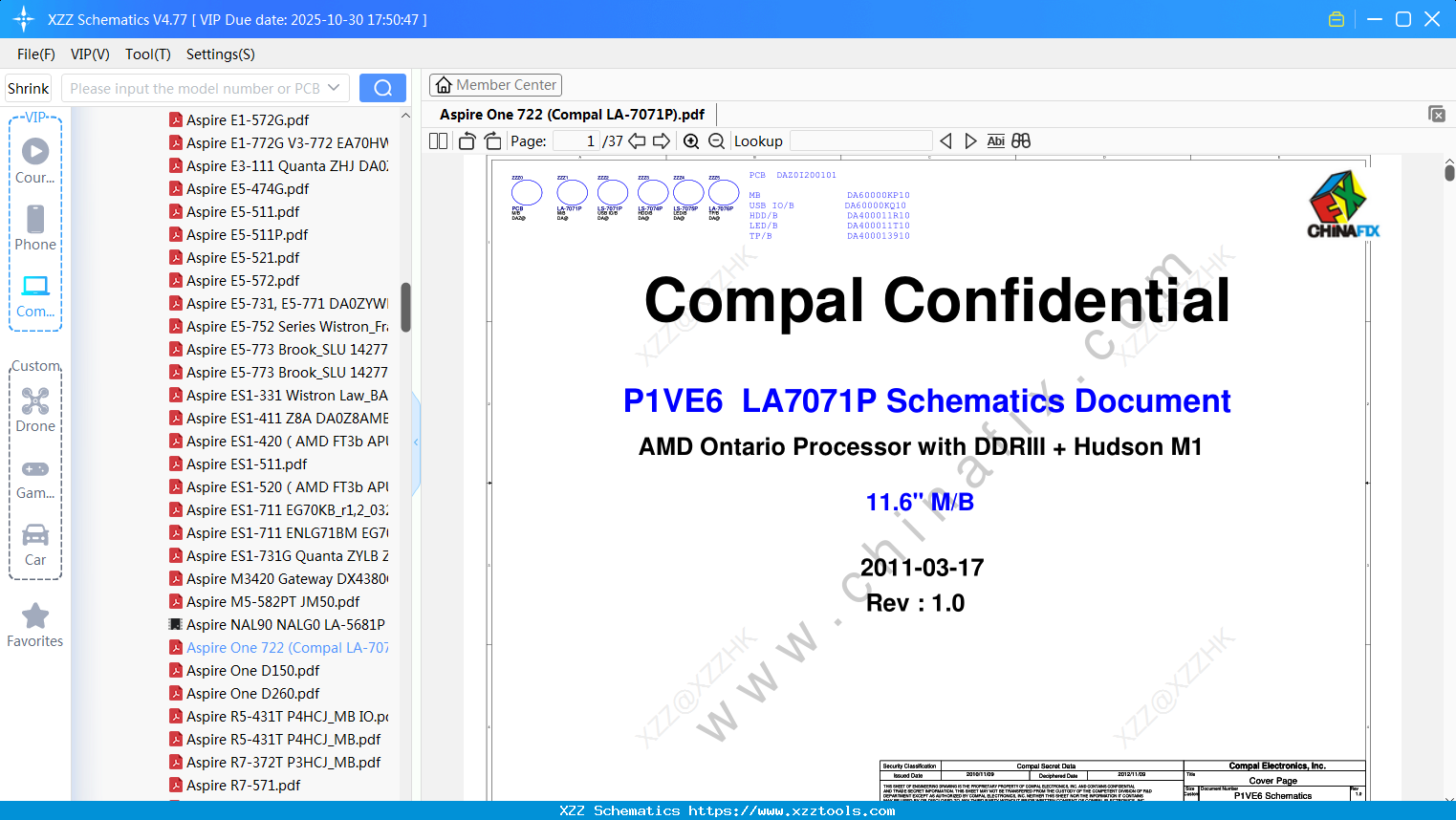Open the Settings(S) menu
This screenshot has width=1456, height=820.
221,54
